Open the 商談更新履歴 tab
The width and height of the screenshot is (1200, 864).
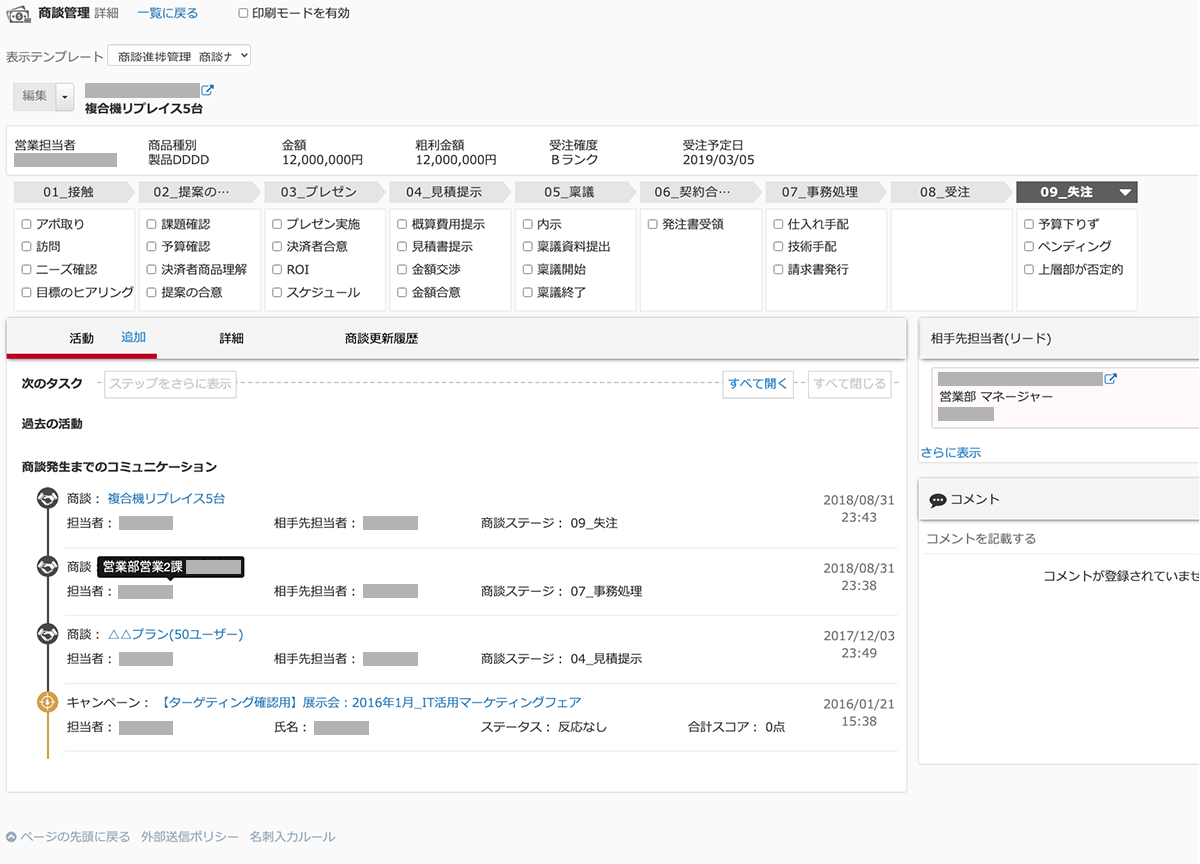pyautogui.click(x=381, y=339)
